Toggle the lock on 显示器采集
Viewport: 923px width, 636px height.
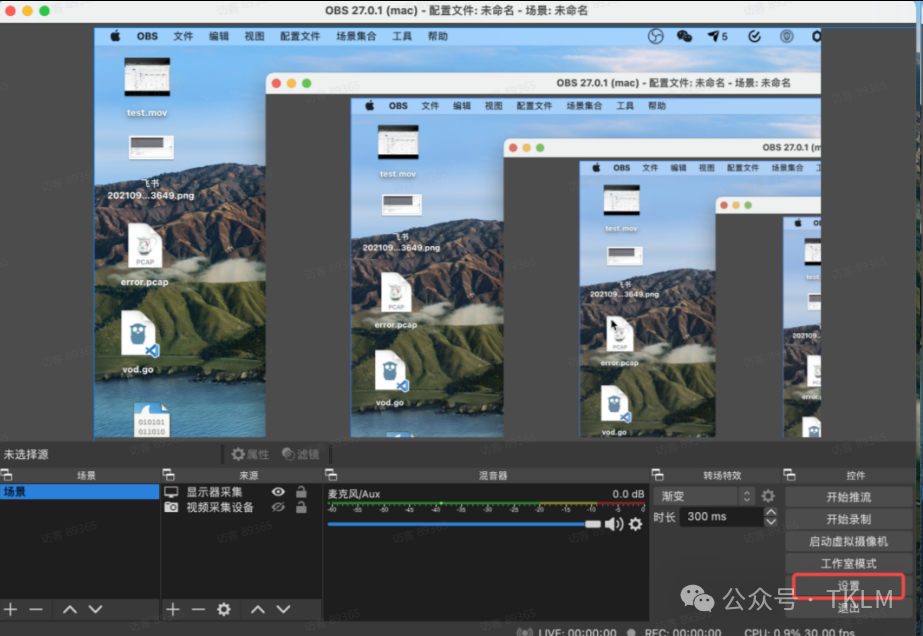(x=301, y=492)
